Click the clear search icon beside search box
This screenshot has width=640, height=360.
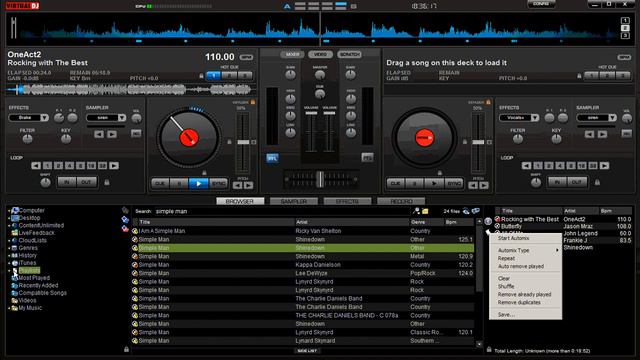[x=416, y=211]
